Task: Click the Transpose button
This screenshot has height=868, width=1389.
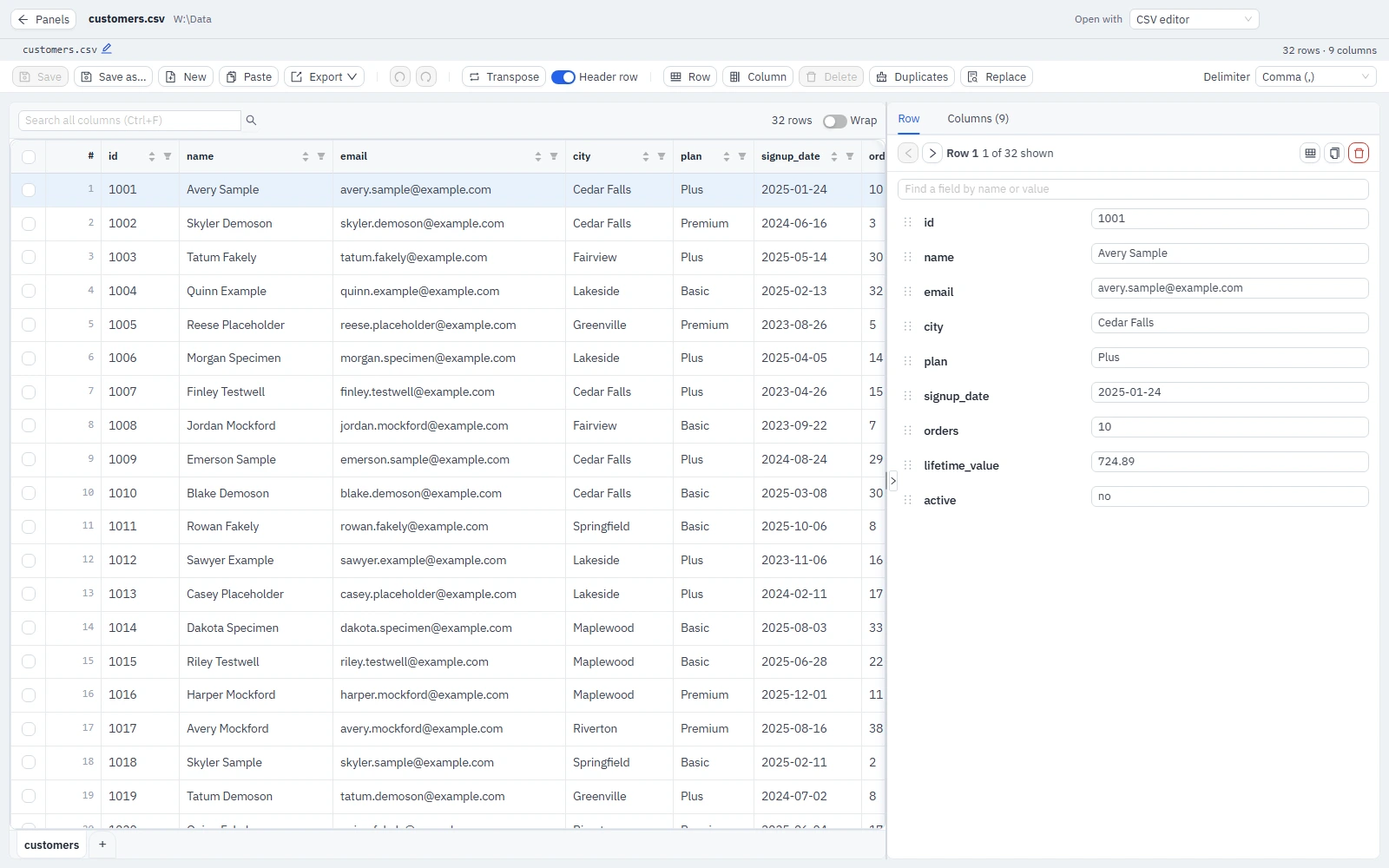Action: tap(504, 76)
